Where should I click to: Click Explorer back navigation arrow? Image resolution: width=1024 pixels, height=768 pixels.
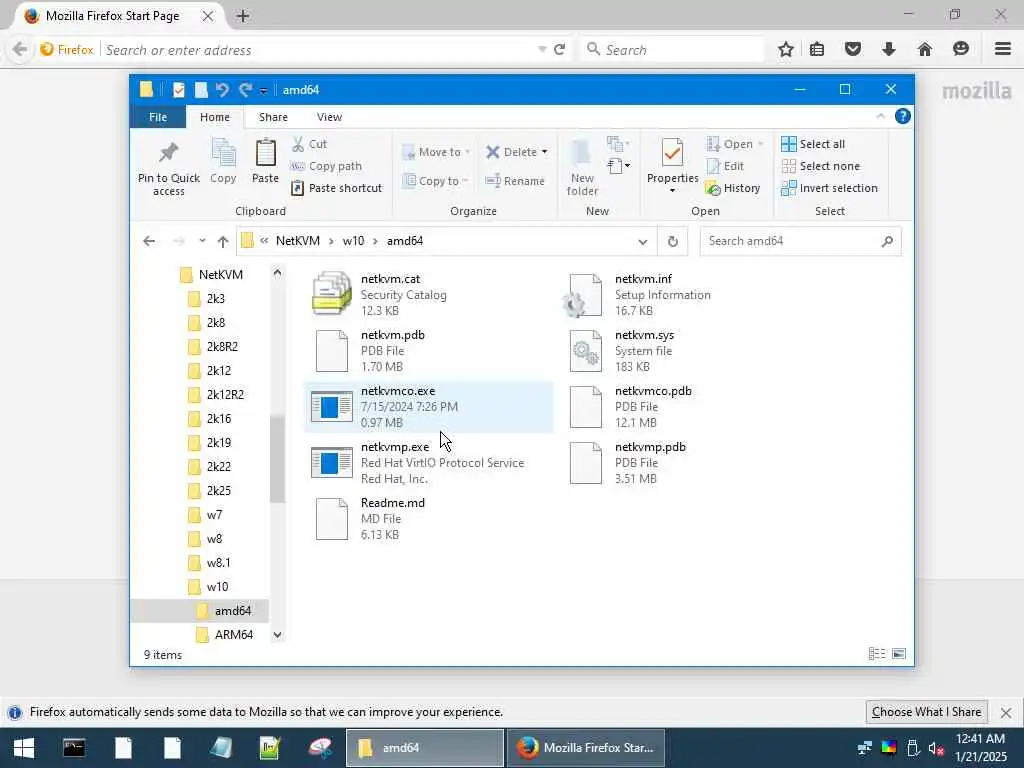pos(149,241)
